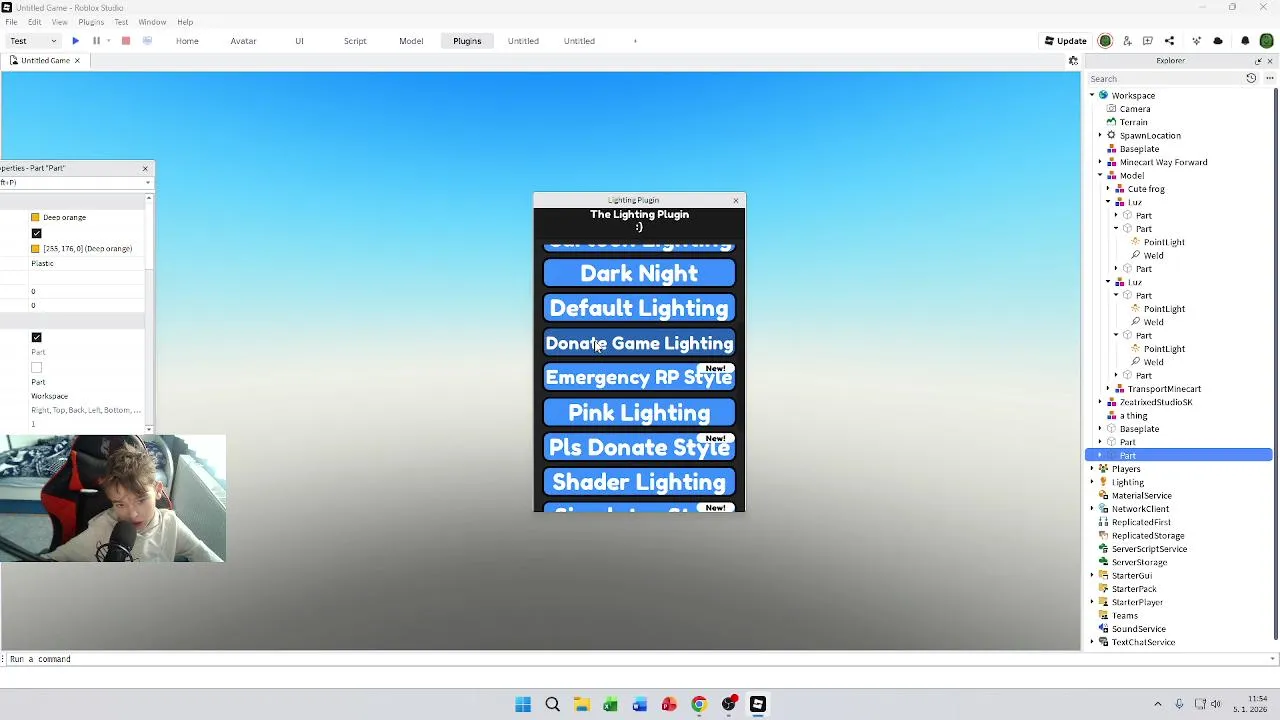The height and width of the screenshot is (720, 1280).
Task: Show hidden tray icons chevron
Action: click(1158, 704)
